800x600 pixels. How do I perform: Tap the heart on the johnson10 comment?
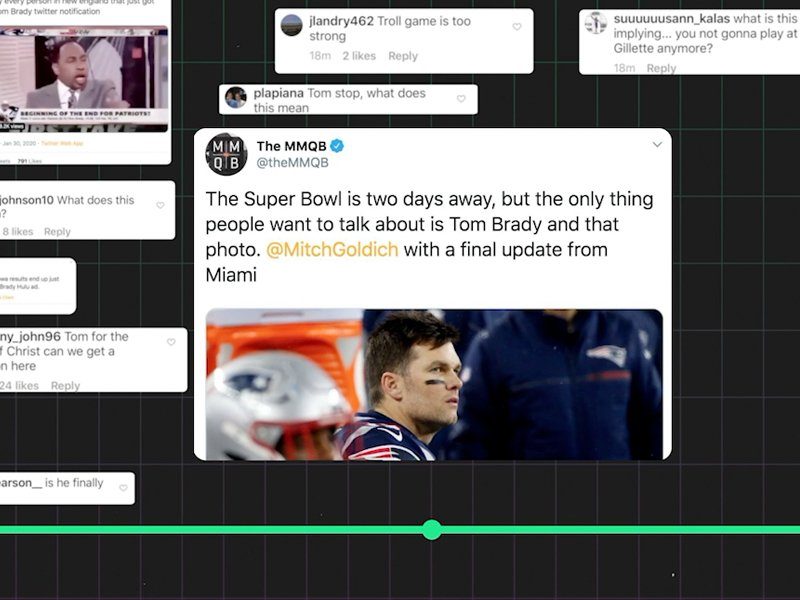tap(160, 205)
